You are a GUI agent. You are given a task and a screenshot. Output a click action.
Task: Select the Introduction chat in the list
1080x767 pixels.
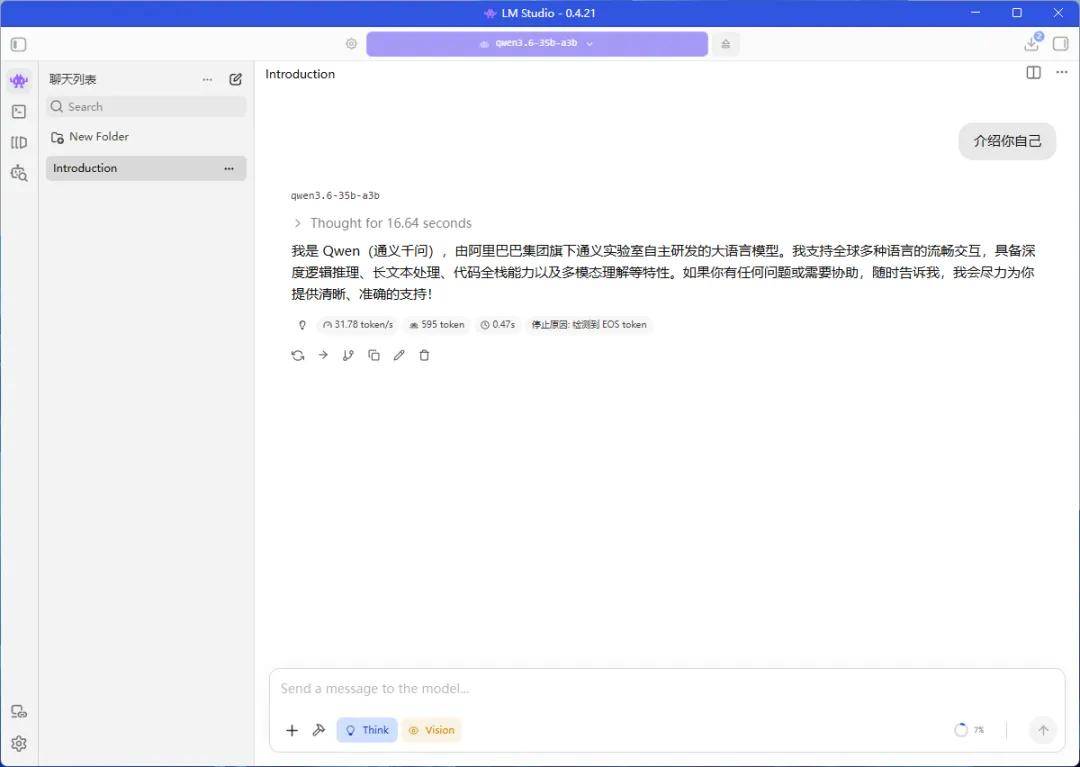[146, 168]
